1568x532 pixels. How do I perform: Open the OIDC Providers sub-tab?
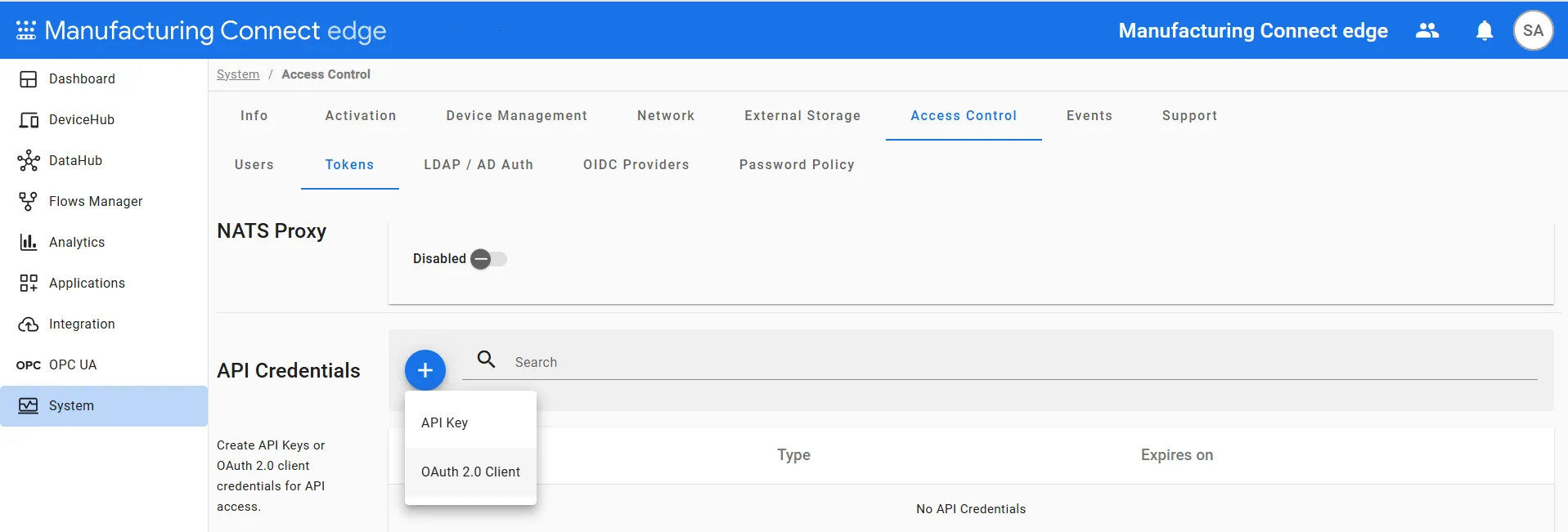[636, 165]
